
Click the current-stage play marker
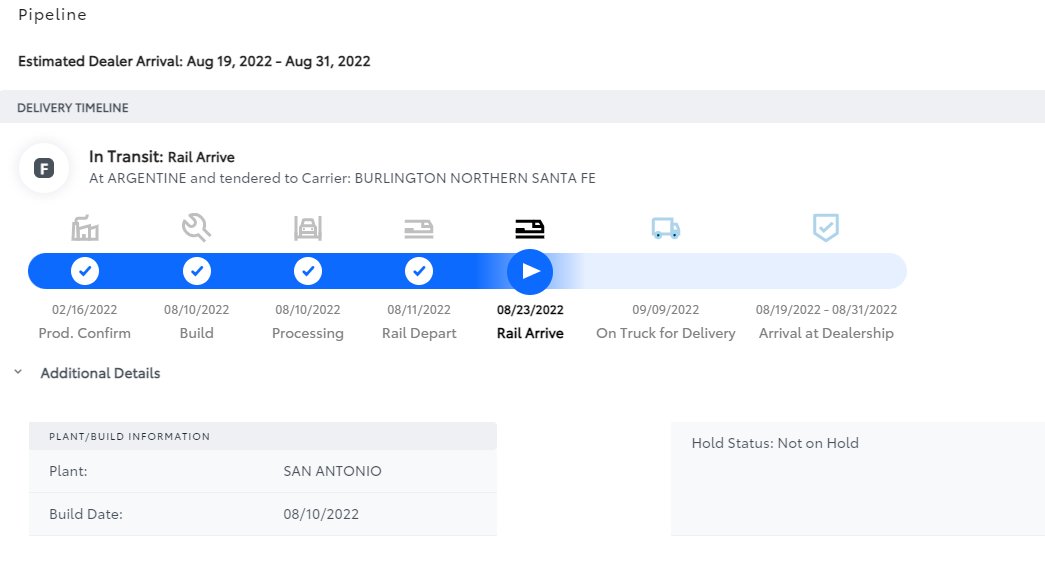point(530,271)
